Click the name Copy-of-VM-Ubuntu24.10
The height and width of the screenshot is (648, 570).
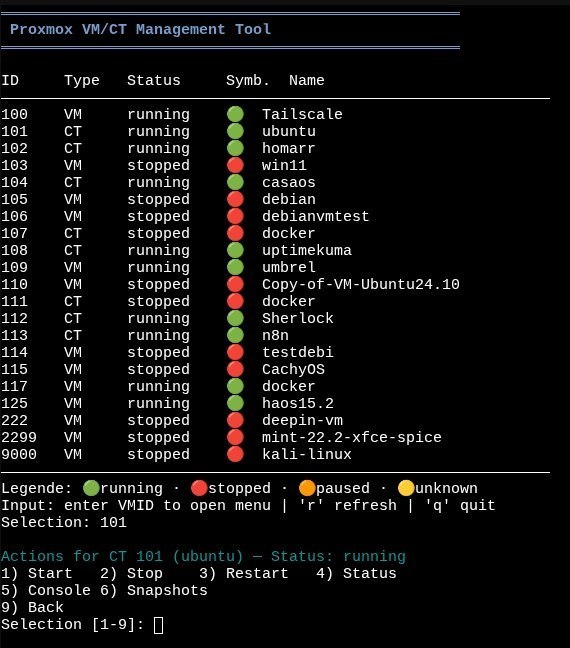coord(361,284)
